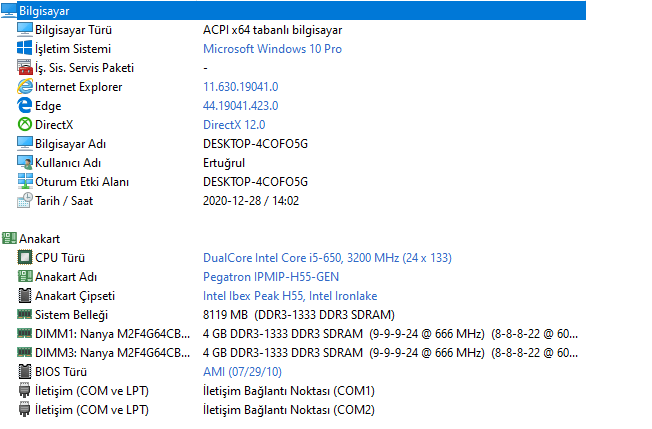
Task: Click the Bilgisayar Türü monitor icon
Action: 25,30
